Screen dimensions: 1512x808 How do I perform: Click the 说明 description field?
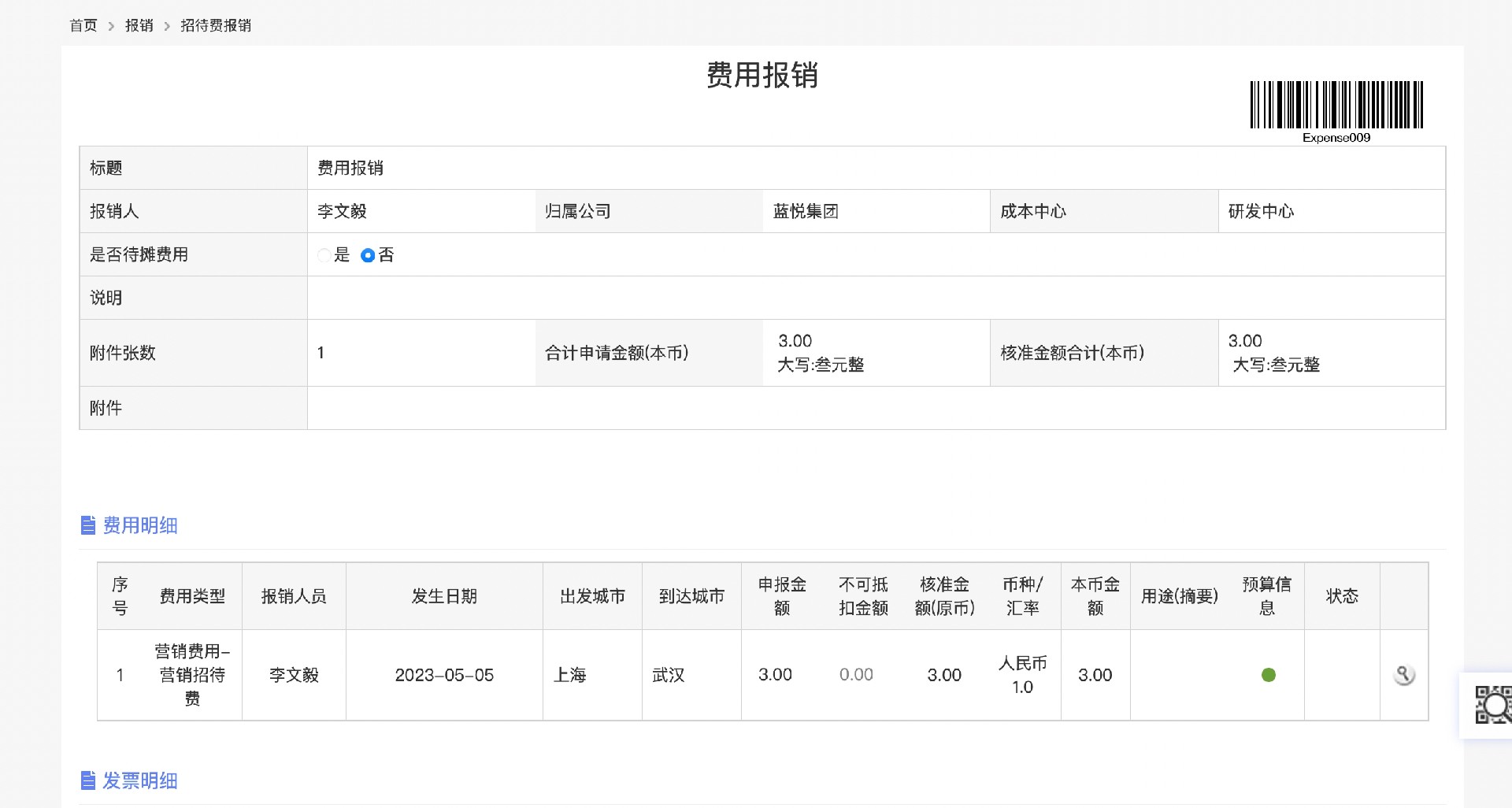point(876,298)
